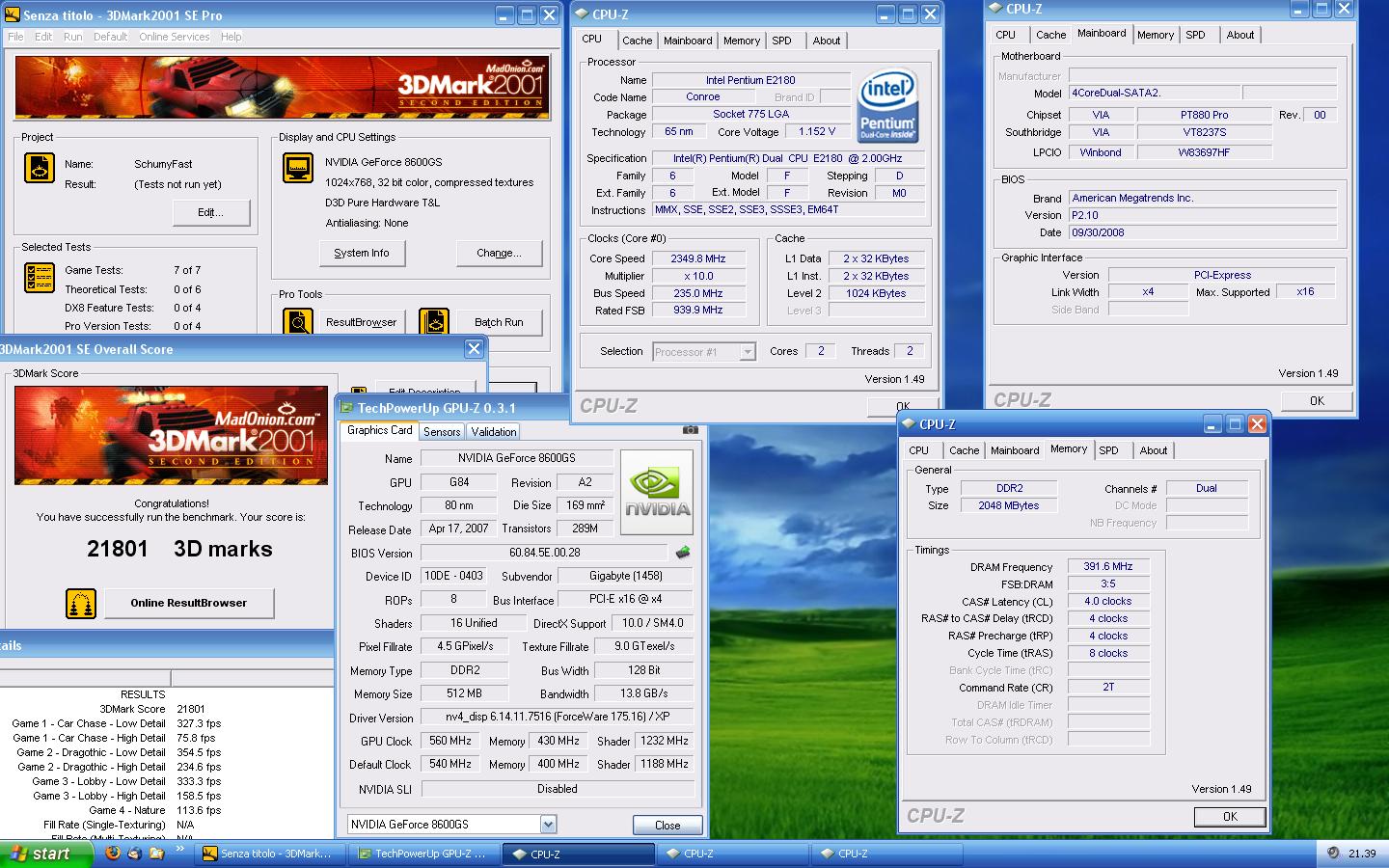Click the Intel Pentium logo in CPU-Z

coord(887,106)
